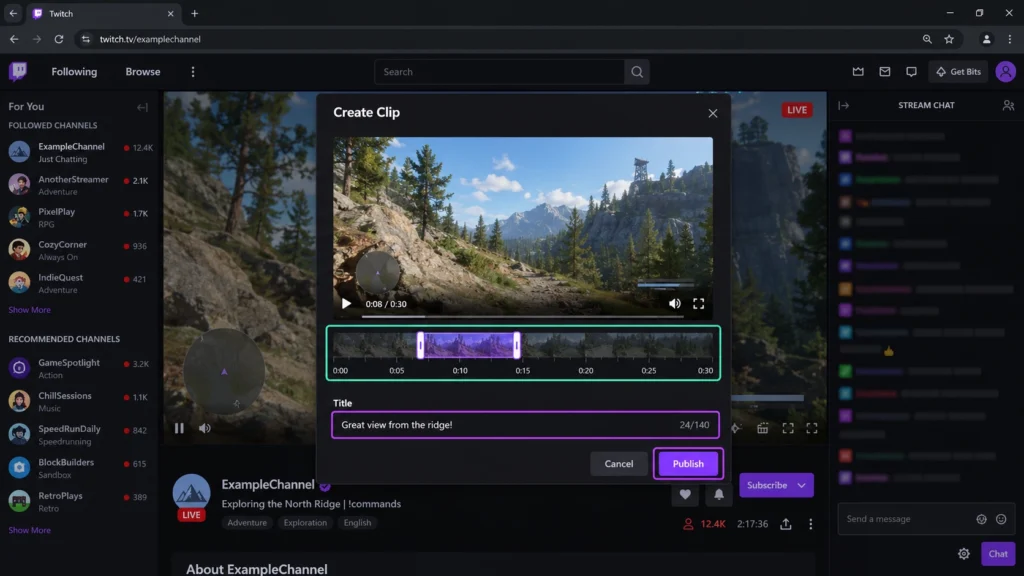Click Show More under Followed Channels
The width and height of the screenshot is (1024, 576).
coord(29,310)
